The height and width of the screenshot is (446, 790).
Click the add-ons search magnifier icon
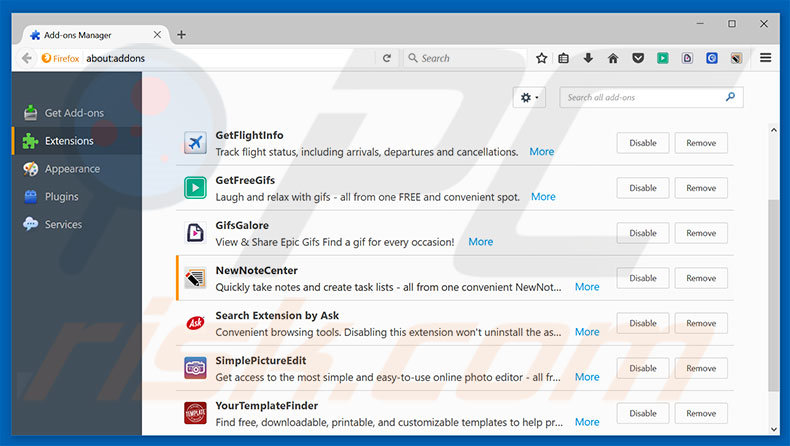pos(731,97)
